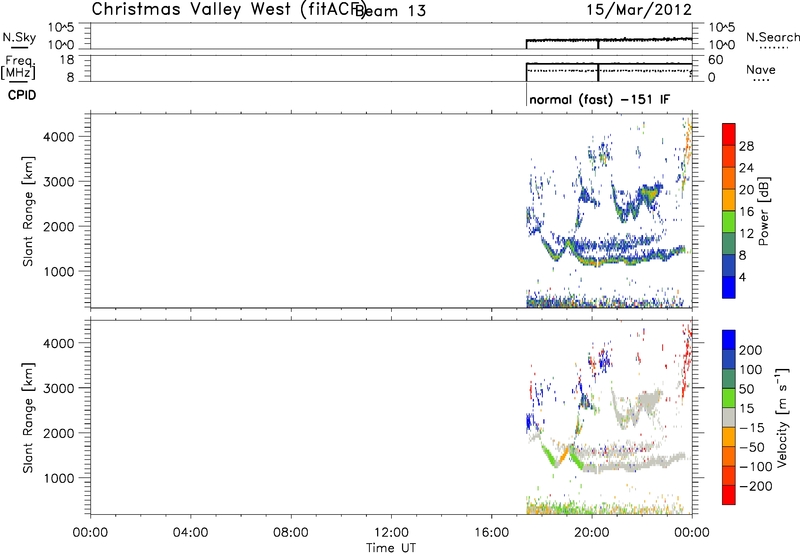Click the "Freq. [MHz]" axis label

19,68
